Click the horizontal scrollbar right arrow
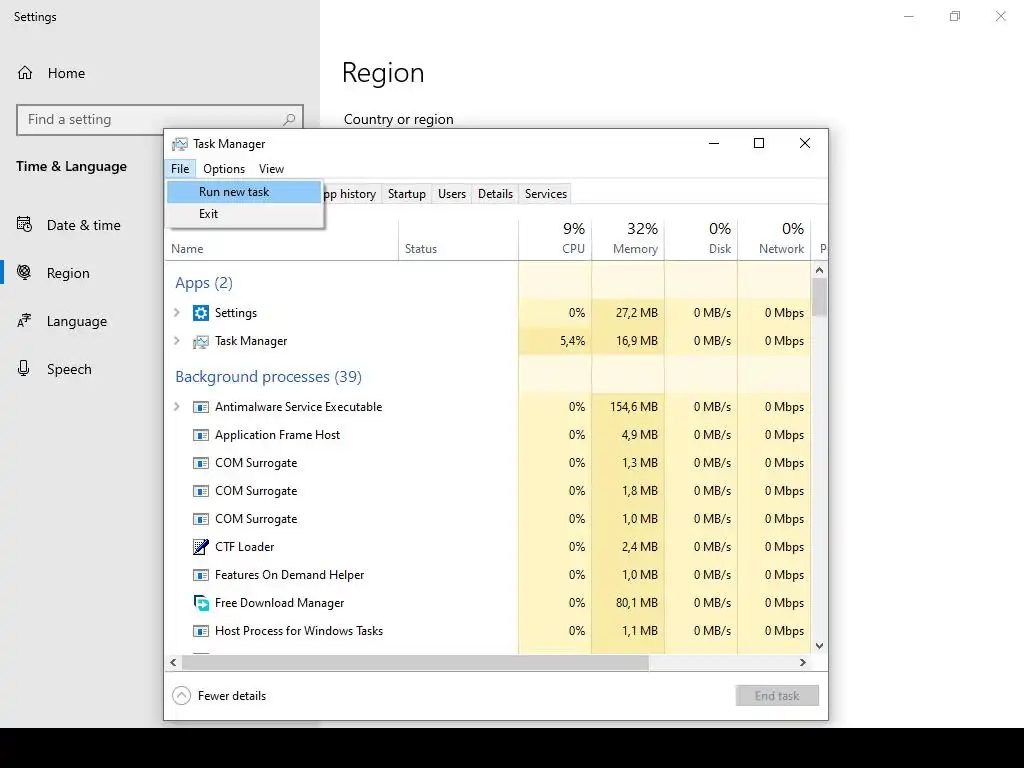Screen dimensions: 1024x768 point(803,662)
